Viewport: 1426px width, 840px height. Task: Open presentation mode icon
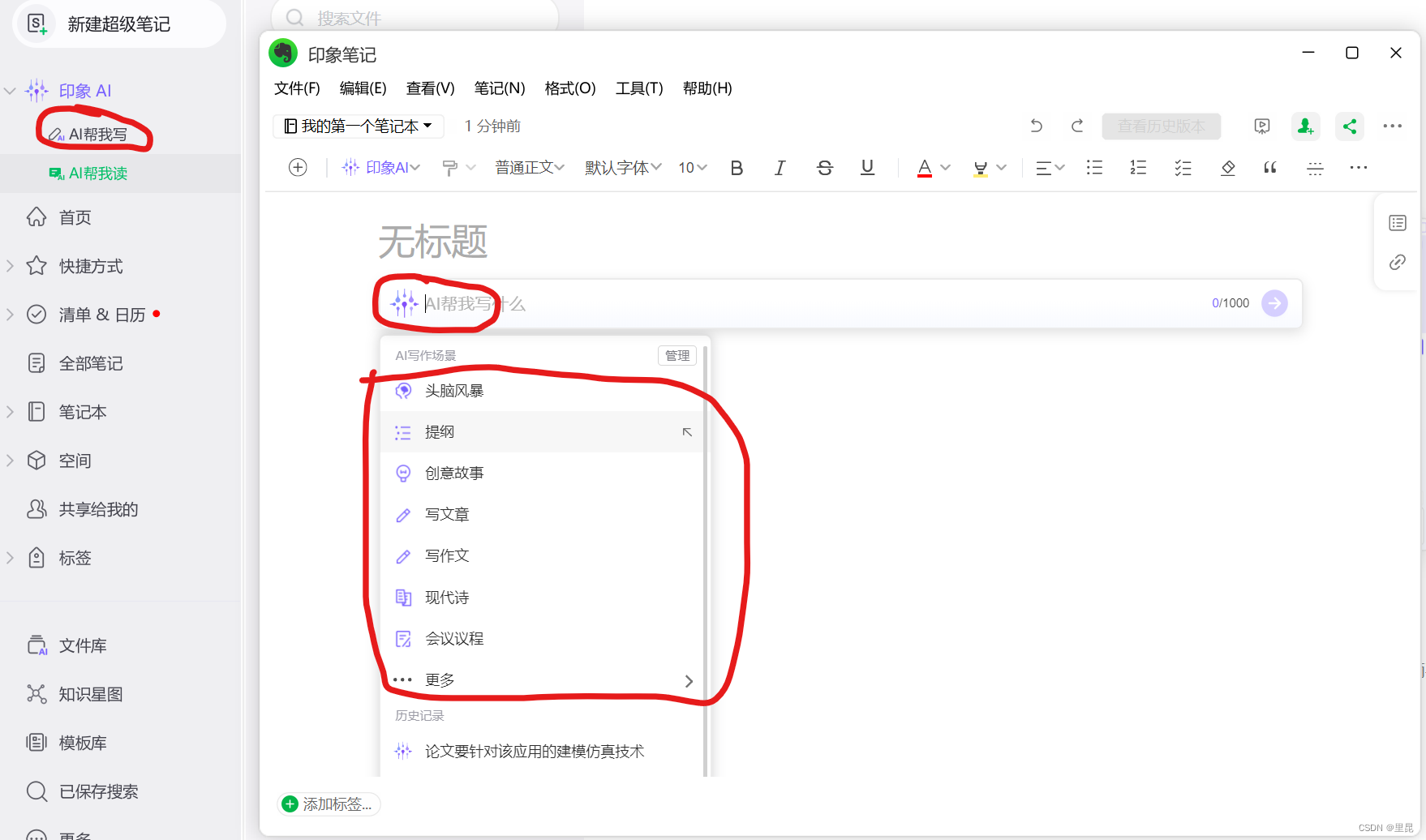(x=1262, y=126)
